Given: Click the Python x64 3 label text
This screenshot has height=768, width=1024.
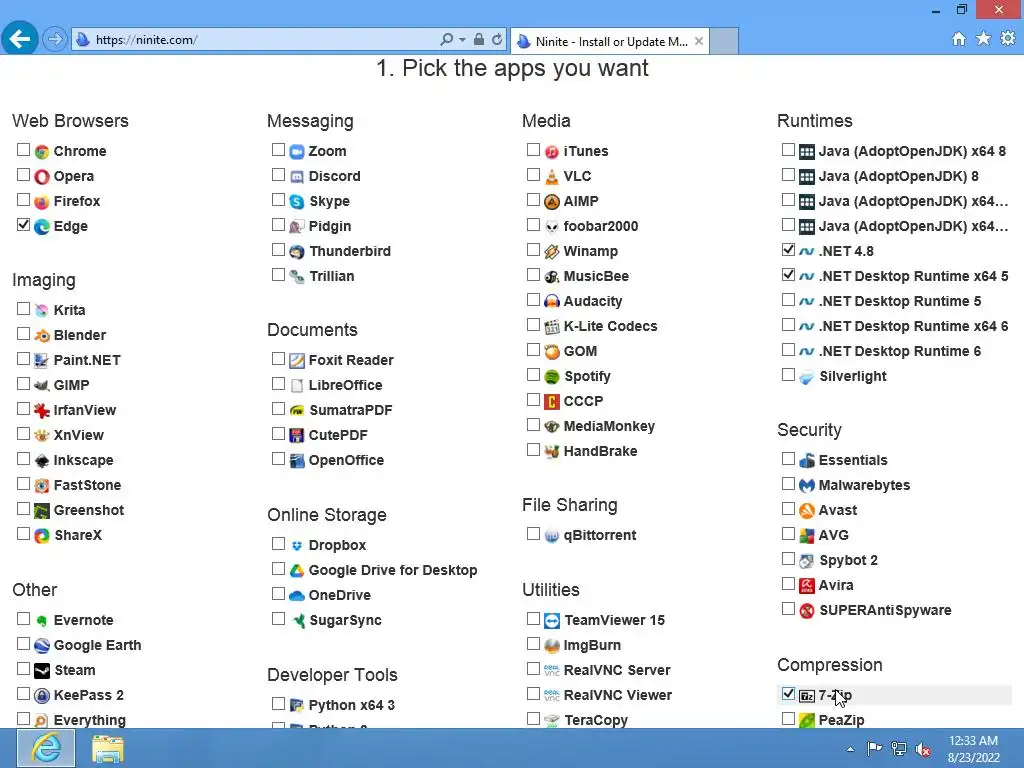Looking at the screenshot, I should 351,705.
